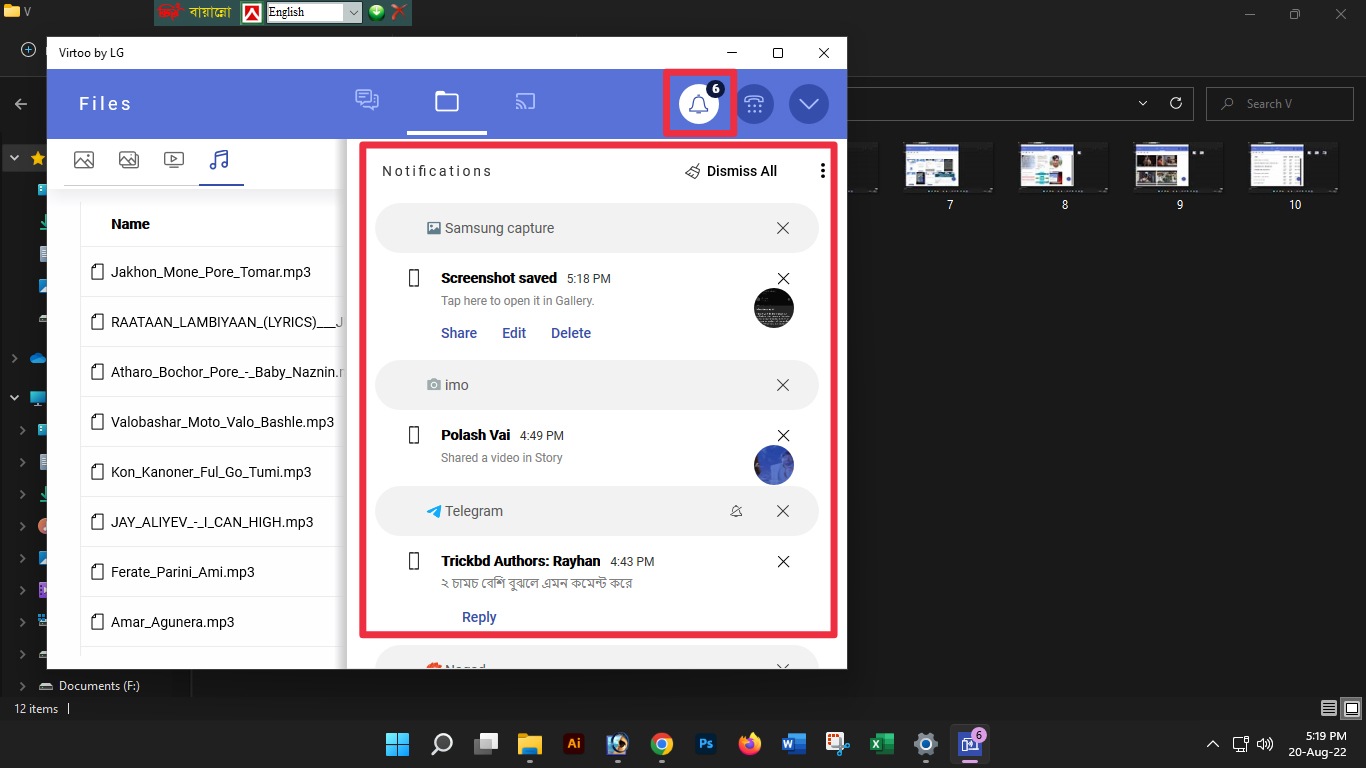Viewport: 1366px width, 768px height.
Task: Switch to the Files folder tab
Action: pos(447,101)
